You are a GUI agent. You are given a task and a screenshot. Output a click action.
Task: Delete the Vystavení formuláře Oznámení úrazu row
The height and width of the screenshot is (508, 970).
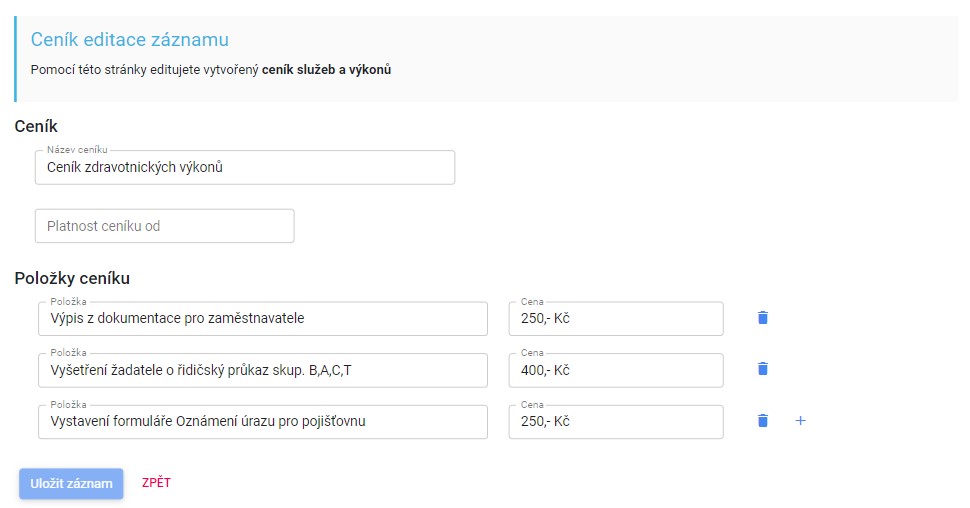(763, 421)
